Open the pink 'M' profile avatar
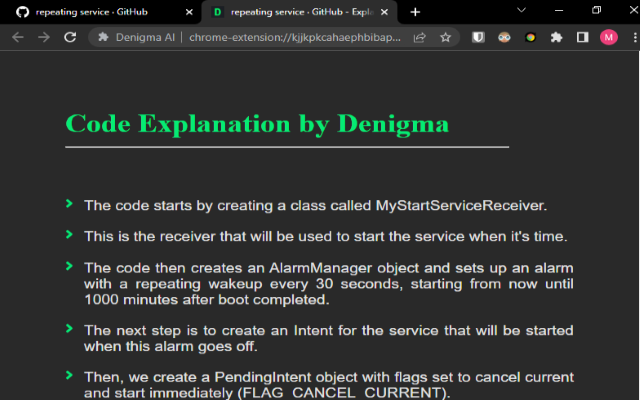The image size is (640, 400). point(609,38)
